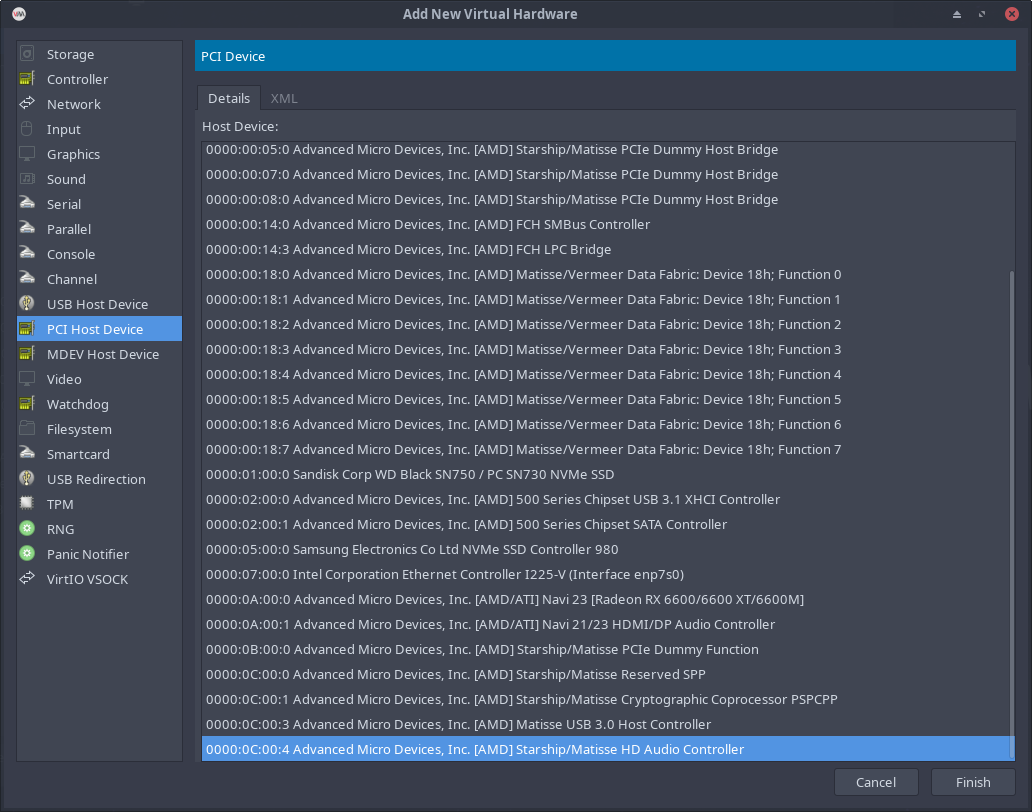Choose Samsung NVMe SSD Controller 980

click(412, 549)
